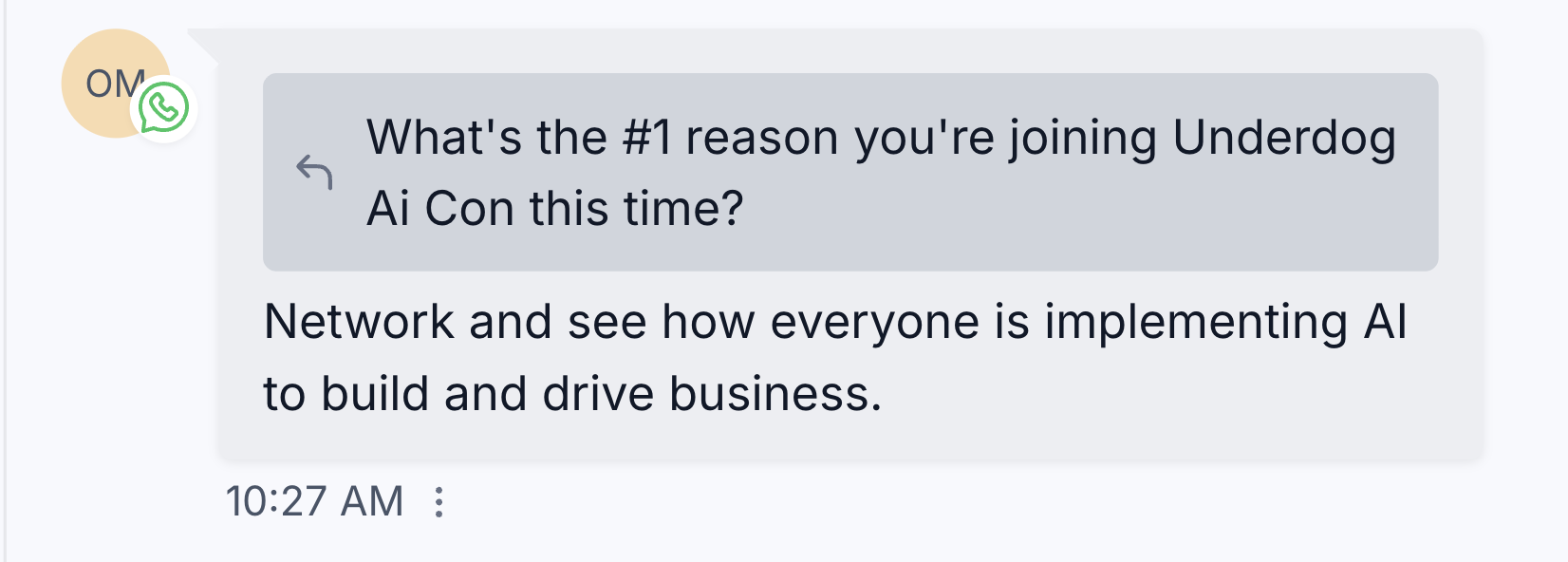Click the word "implementing" in the reply
The image size is (1568, 562).
pos(1196,322)
